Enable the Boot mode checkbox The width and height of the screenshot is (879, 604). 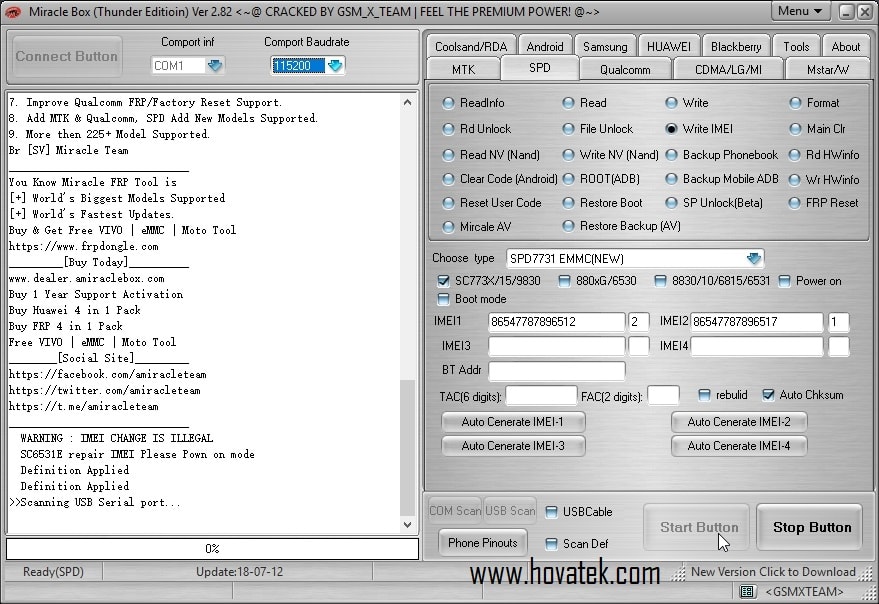point(443,299)
